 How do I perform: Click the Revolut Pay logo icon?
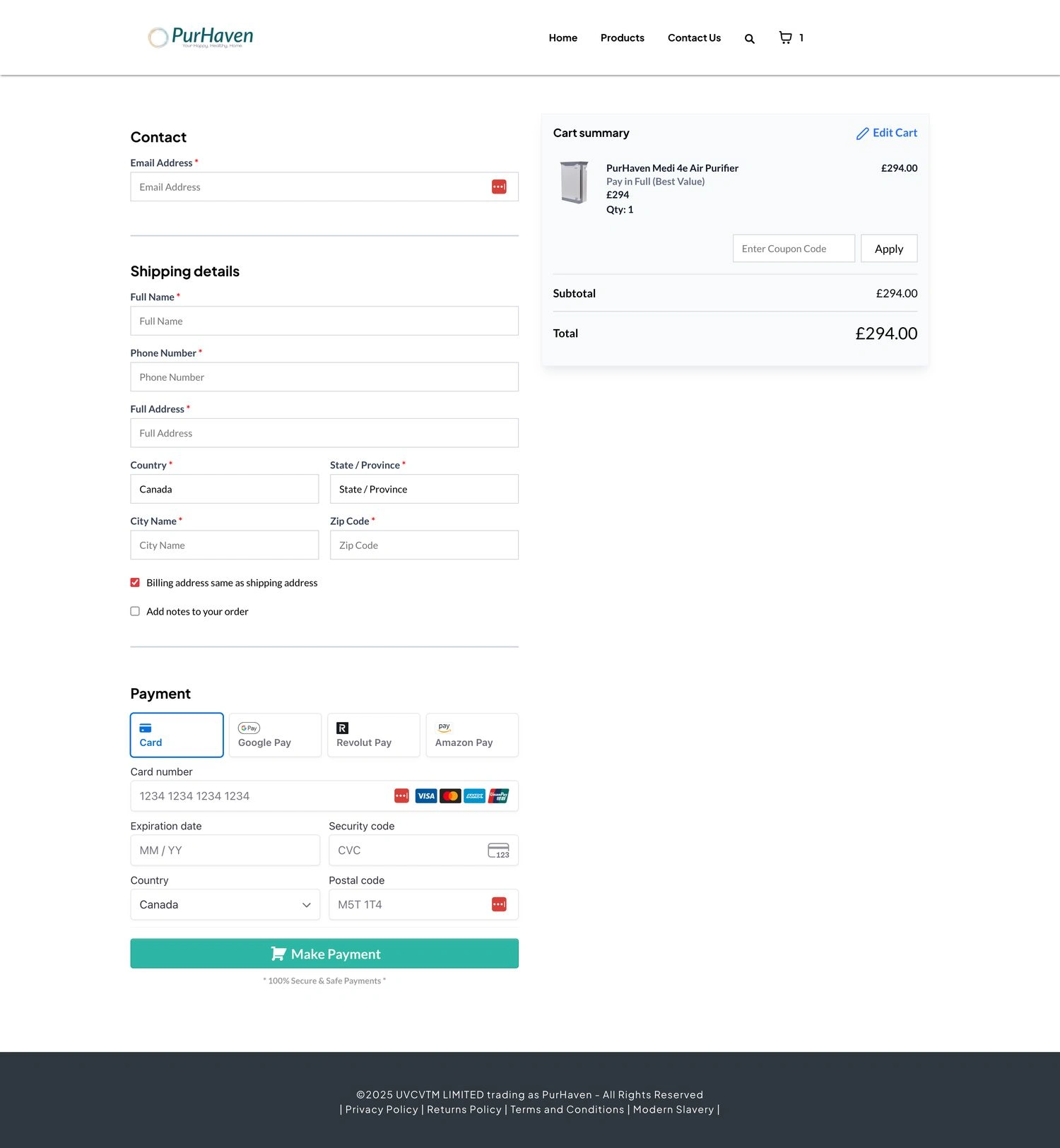[x=343, y=728]
